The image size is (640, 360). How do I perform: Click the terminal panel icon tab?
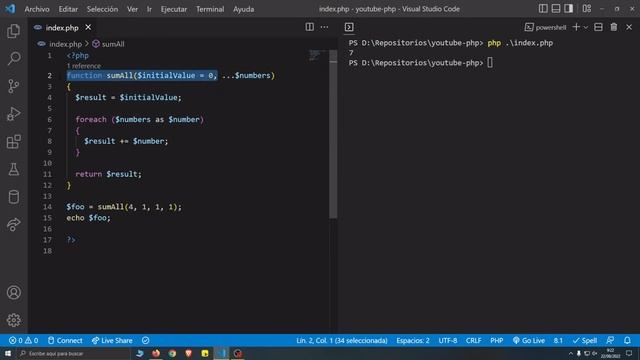(x=349, y=27)
